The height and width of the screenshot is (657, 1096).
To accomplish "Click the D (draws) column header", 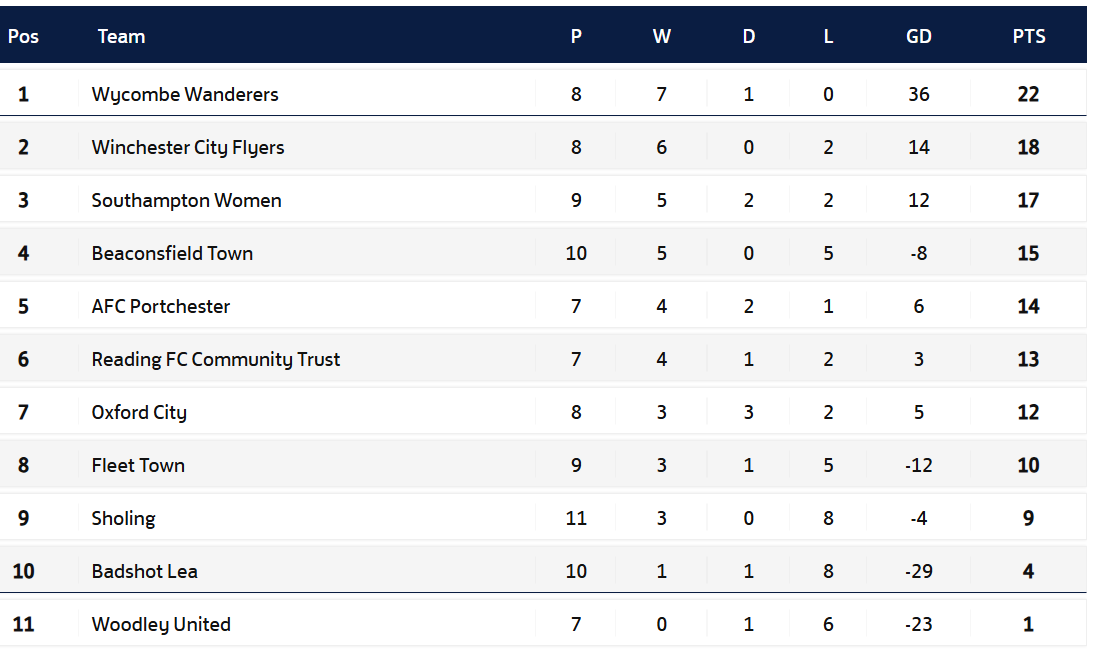I will tap(749, 36).
